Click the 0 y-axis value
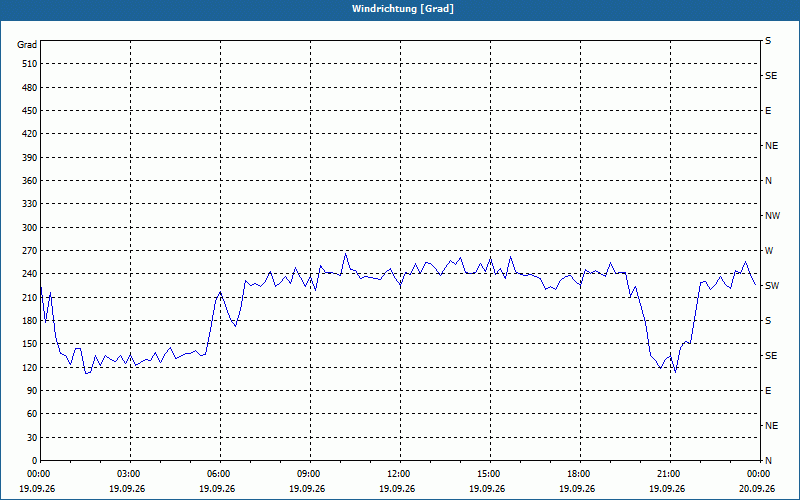This screenshot has height=500, width=800. tap(34, 460)
